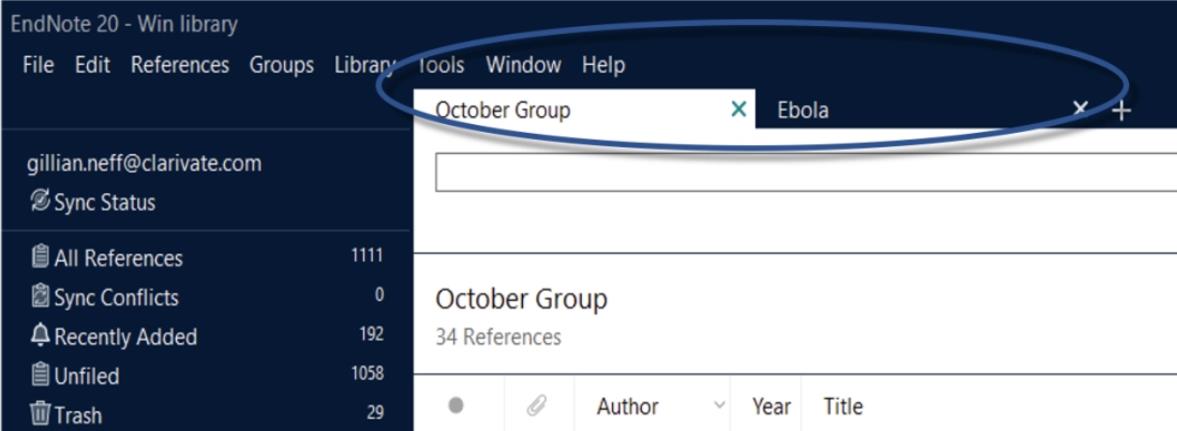Image resolution: width=1177 pixels, height=431 pixels.
Task: Sort references by Author column
Action: pos(628,407)
